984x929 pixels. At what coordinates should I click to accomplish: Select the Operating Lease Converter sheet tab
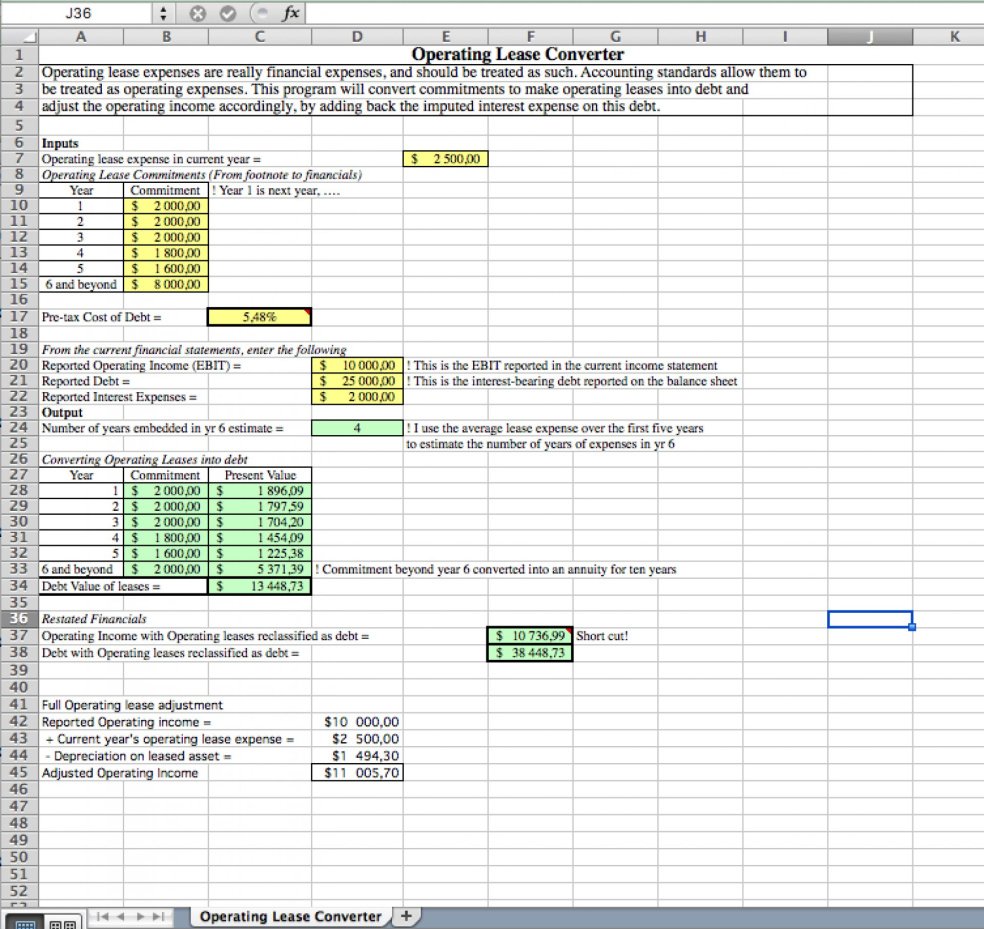(290, 916)
